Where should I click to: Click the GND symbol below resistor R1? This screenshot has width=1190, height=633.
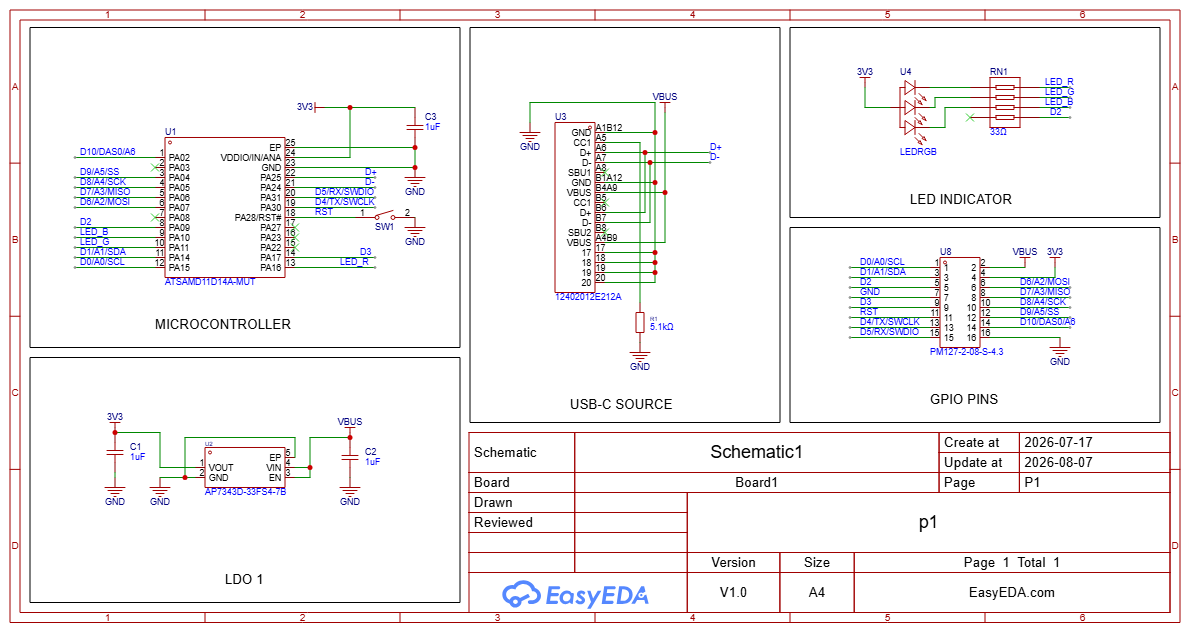tap(640, 358)
